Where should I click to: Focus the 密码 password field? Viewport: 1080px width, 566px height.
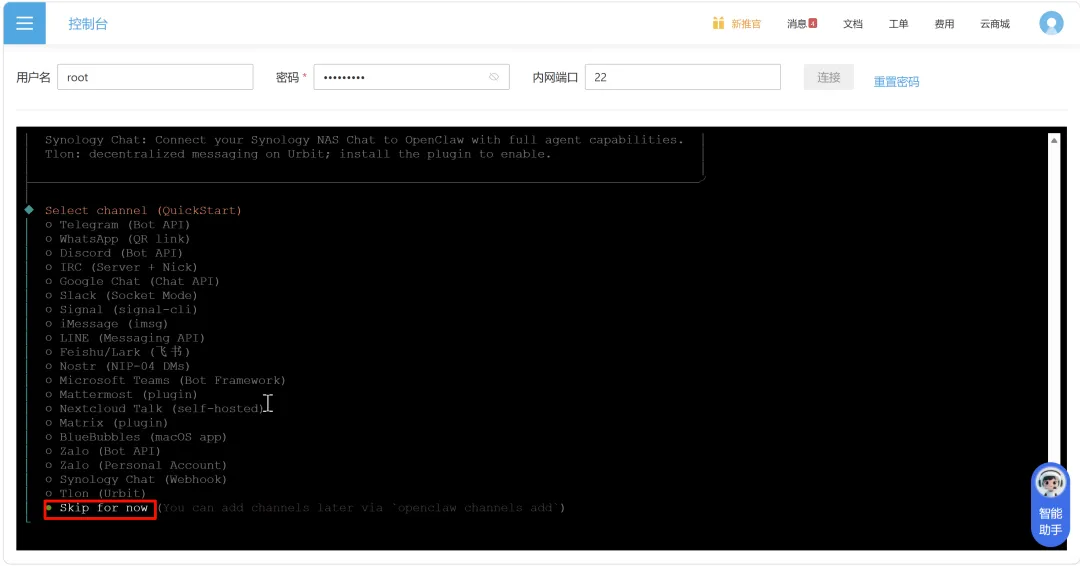[411, 77]
